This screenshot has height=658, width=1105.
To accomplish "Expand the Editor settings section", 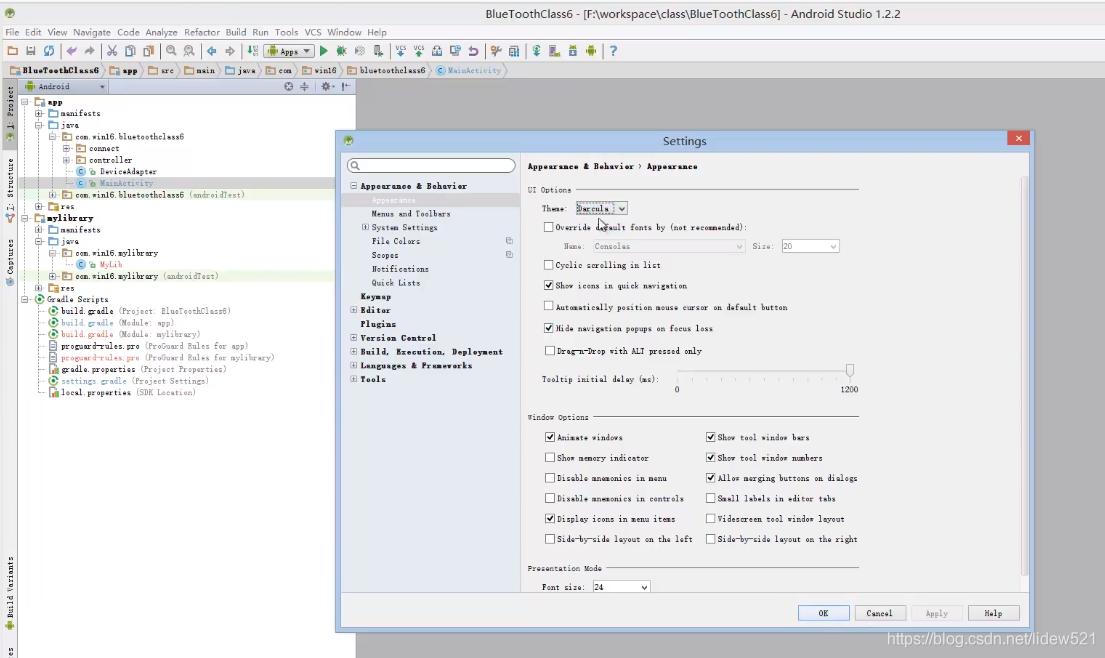I will [354, 310].
